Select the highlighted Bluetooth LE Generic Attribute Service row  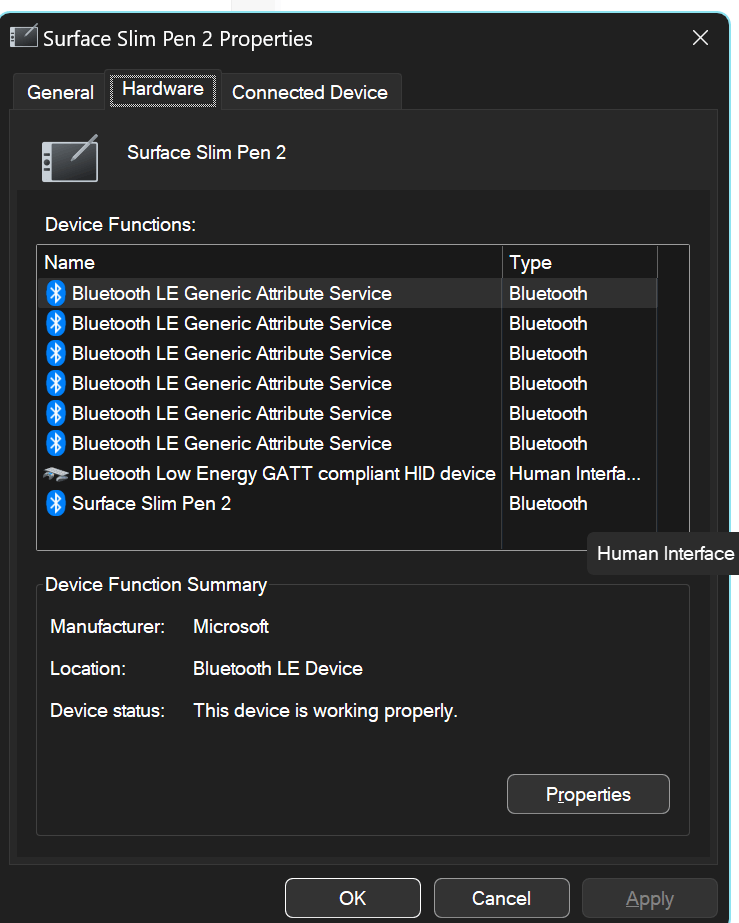(347, 293)
